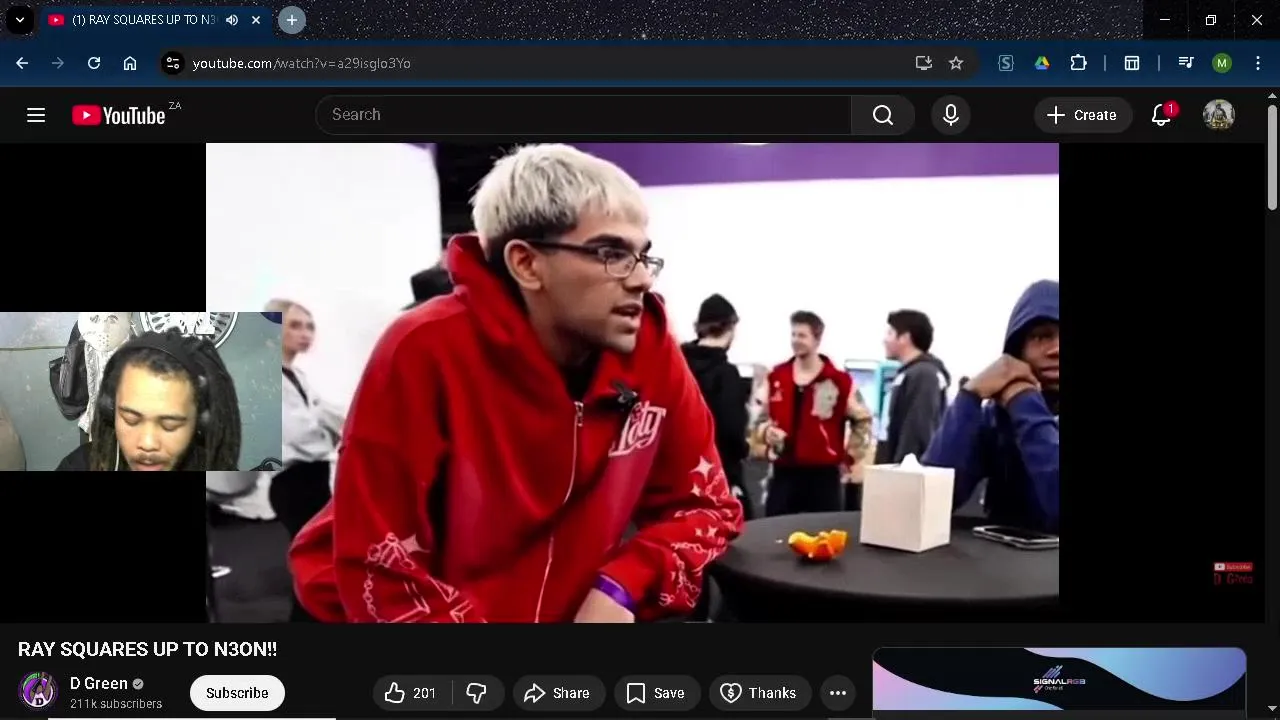Open a new browser tab
1280x720 pixels.
coord(292,20)
